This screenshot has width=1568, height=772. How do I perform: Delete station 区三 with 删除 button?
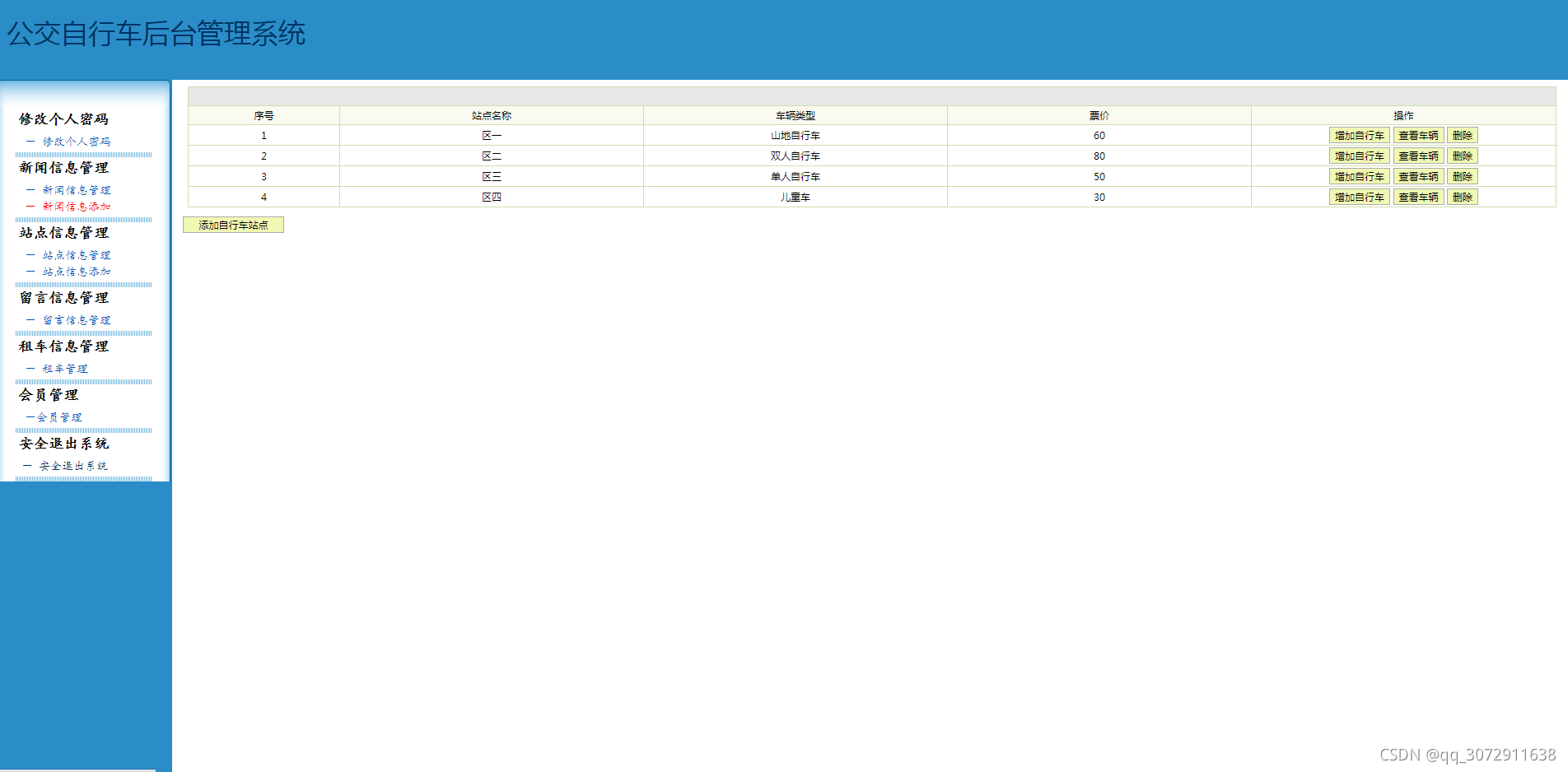click(x=1463, y=176)
